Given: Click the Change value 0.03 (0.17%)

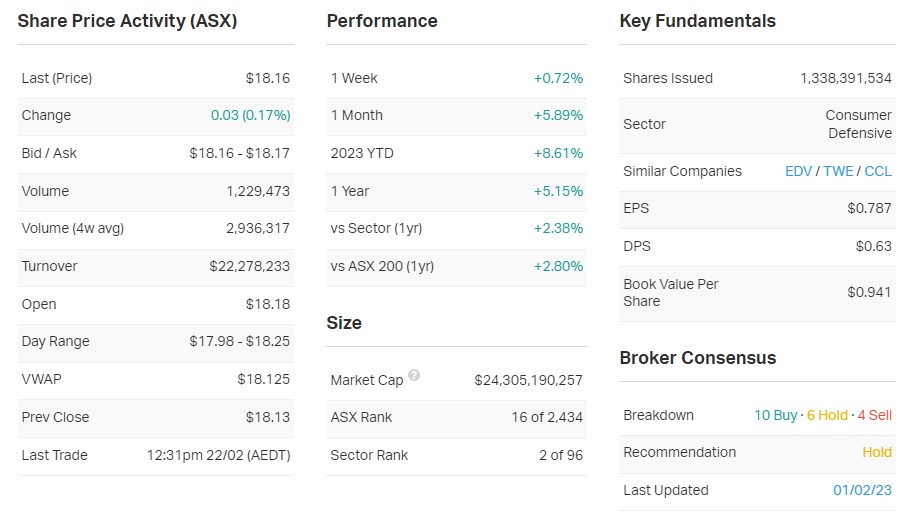Looking at the screenshot, I should (250, 115).
